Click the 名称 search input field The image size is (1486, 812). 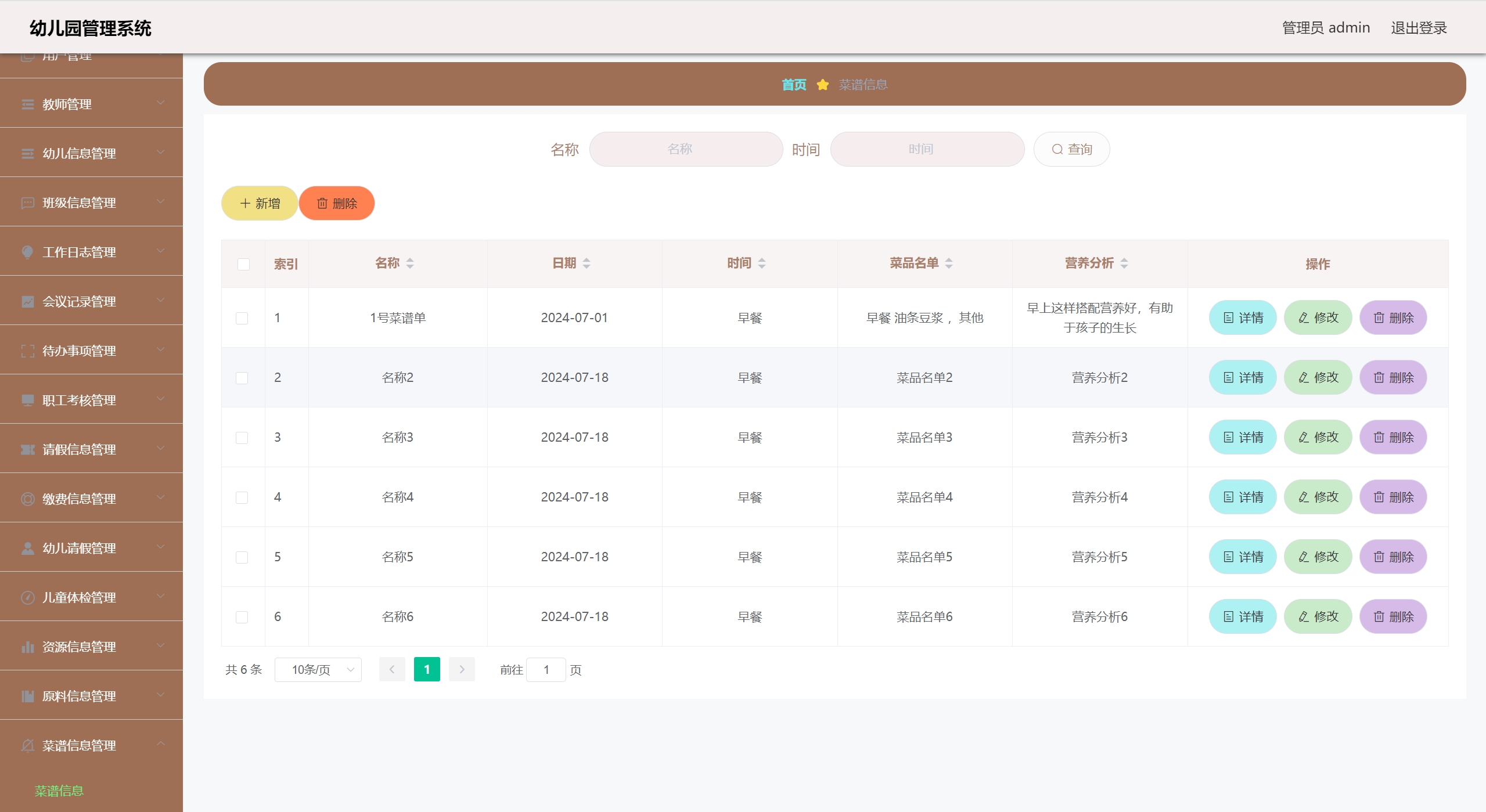[686, 149]
